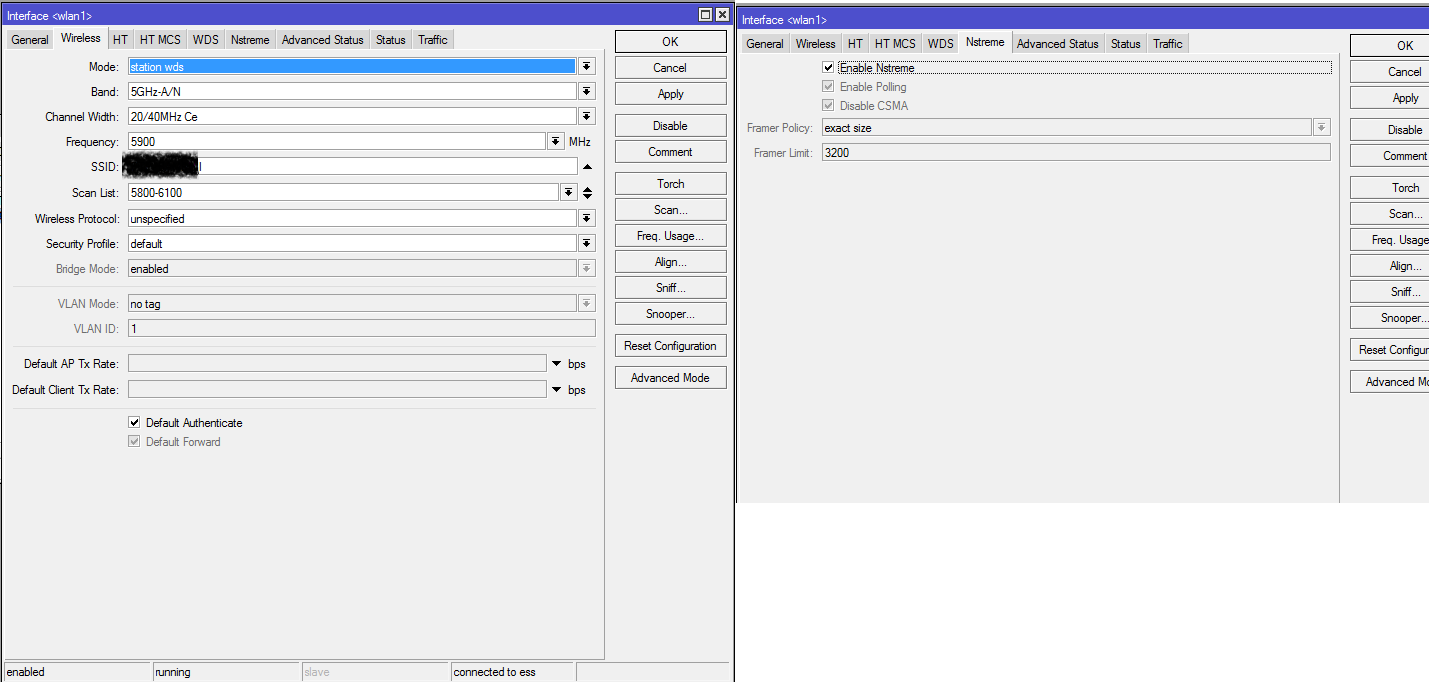The image size is (1429, 698).
Task: Open Align... in left window
Action: [x=671, y=262]
